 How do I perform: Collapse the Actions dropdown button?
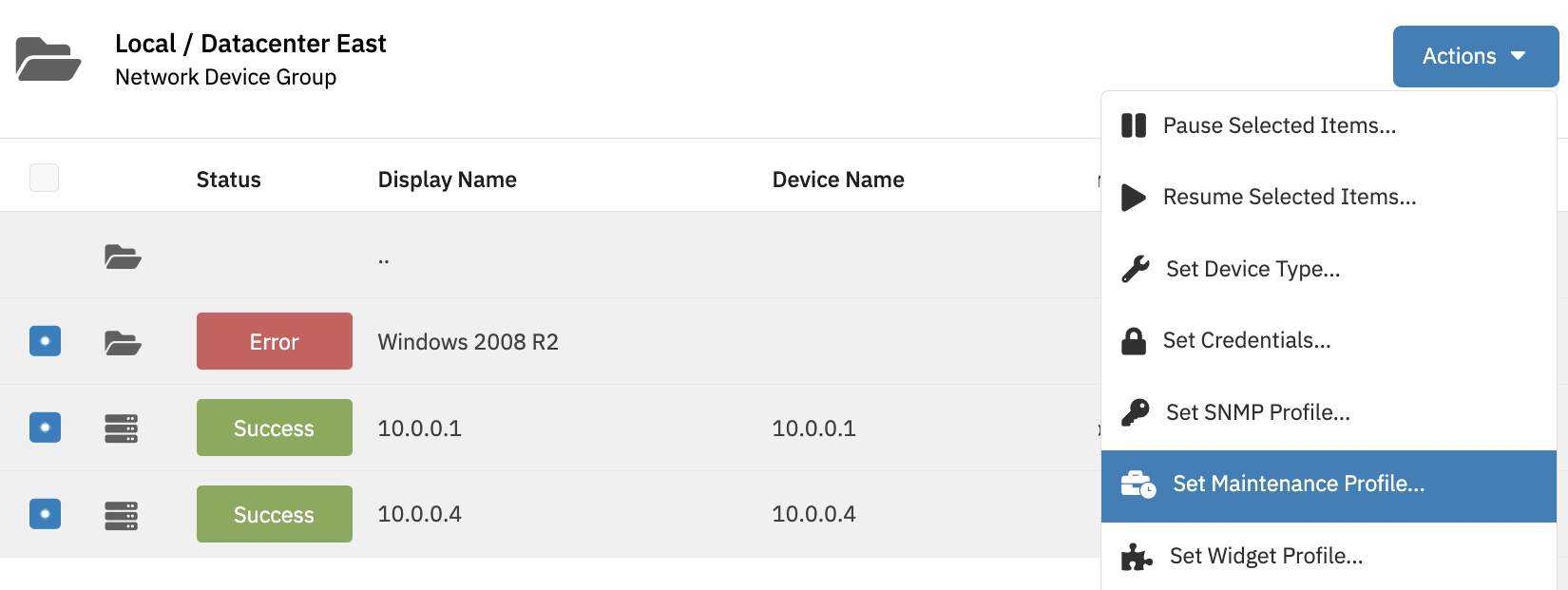pyautogui.click(x=1475, y=56)
